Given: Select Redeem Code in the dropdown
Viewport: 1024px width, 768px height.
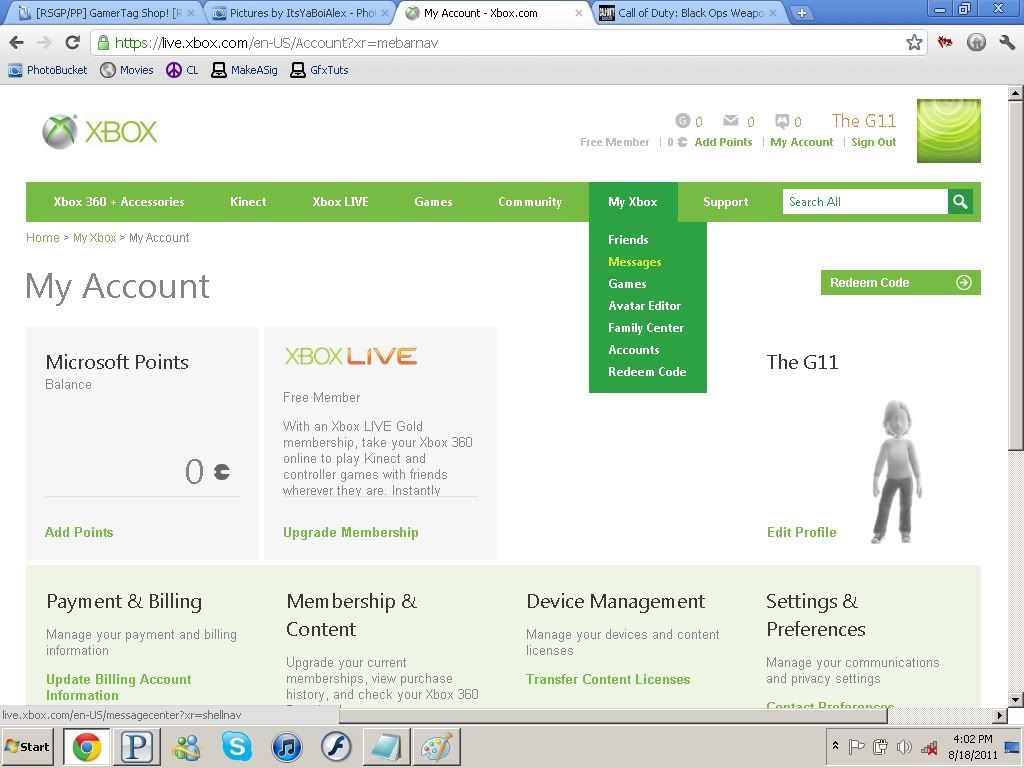Looking at the screenshot, I should coord(647,372).
